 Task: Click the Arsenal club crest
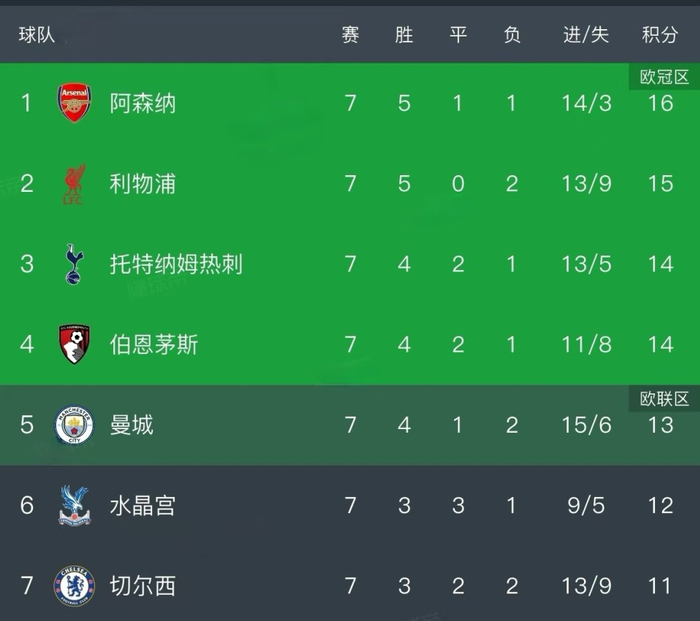[x=74, y=103]
